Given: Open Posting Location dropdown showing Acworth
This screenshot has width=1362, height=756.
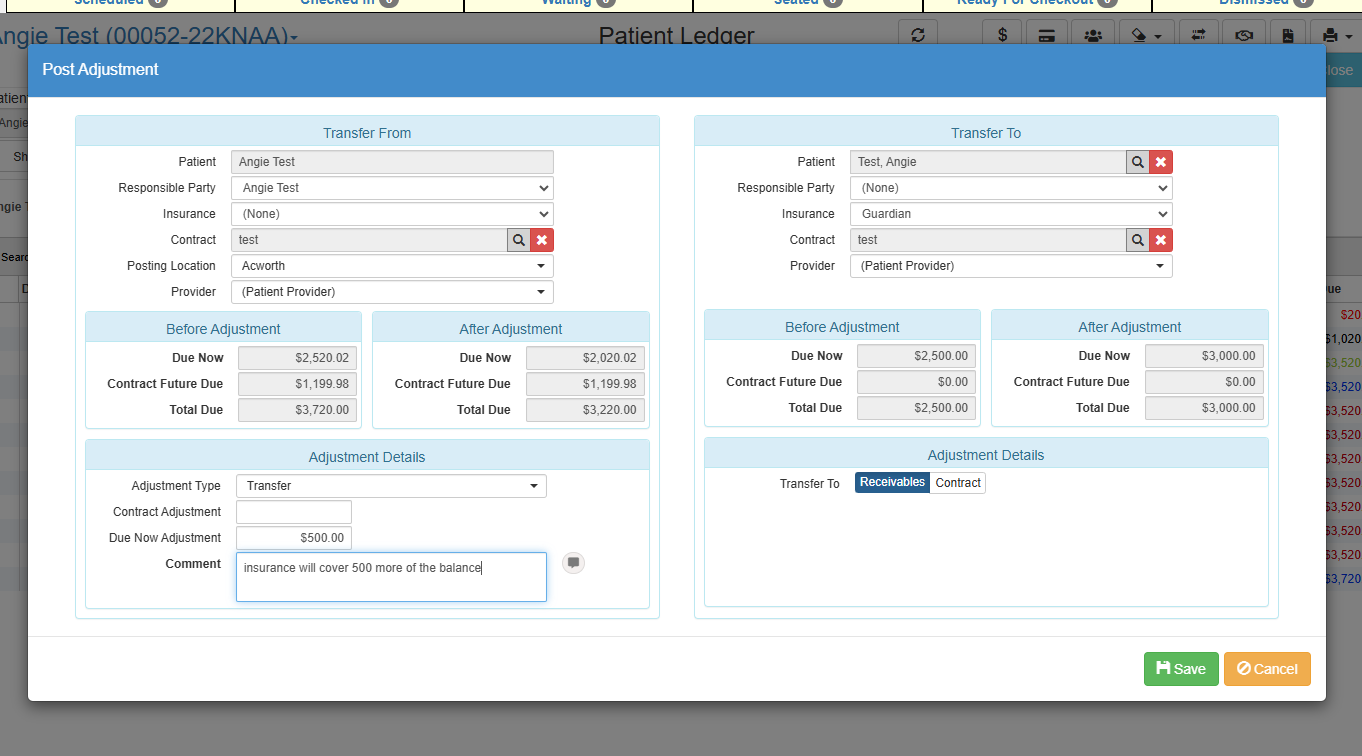Looking at the screenshot, I should click(x=392, y=266).
